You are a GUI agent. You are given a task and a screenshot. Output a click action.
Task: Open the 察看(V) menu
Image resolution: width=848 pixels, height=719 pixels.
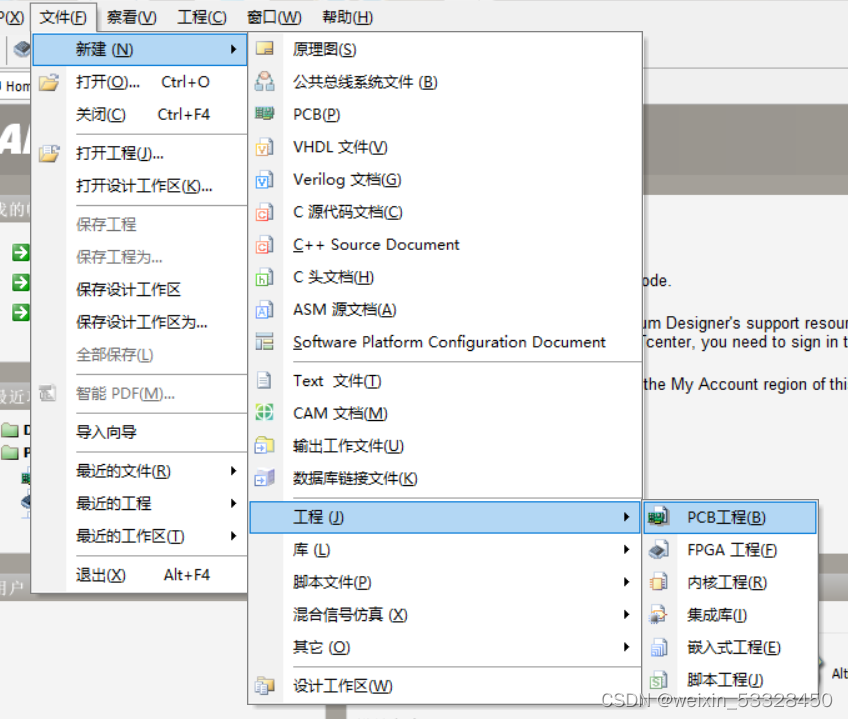point(132,17)
